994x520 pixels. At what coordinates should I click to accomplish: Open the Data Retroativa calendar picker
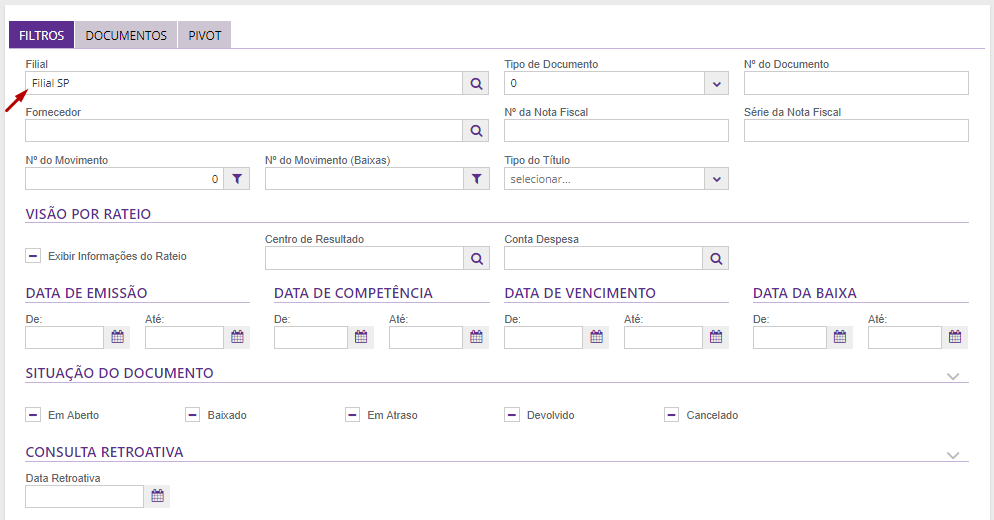coord(157,496)
